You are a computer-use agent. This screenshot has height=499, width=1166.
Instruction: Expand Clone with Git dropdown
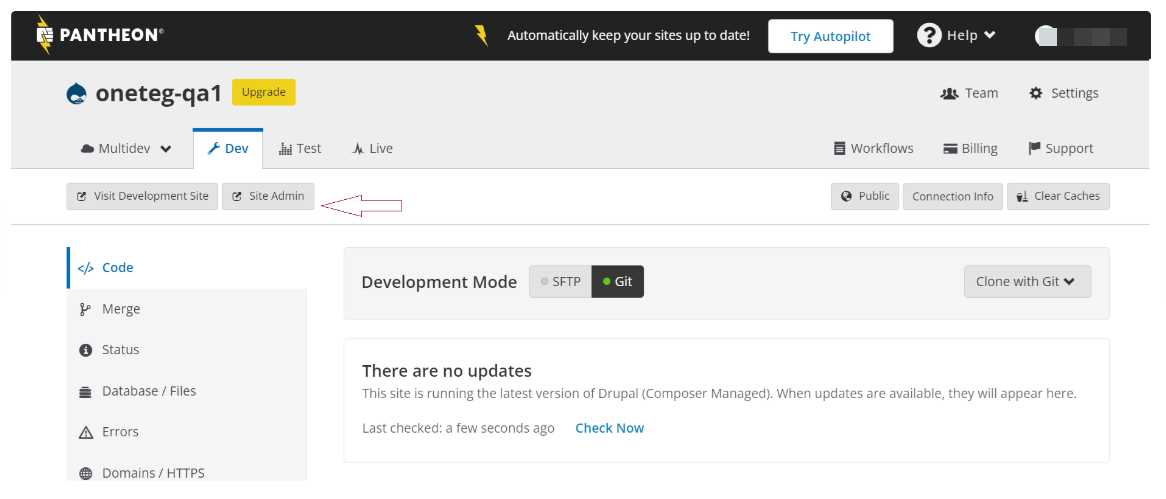[1026, 282]
